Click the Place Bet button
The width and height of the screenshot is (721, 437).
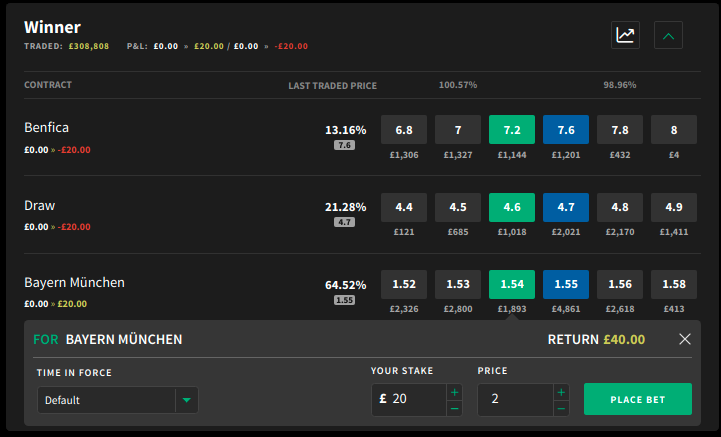pyautogui.click(x=638, y=399)
